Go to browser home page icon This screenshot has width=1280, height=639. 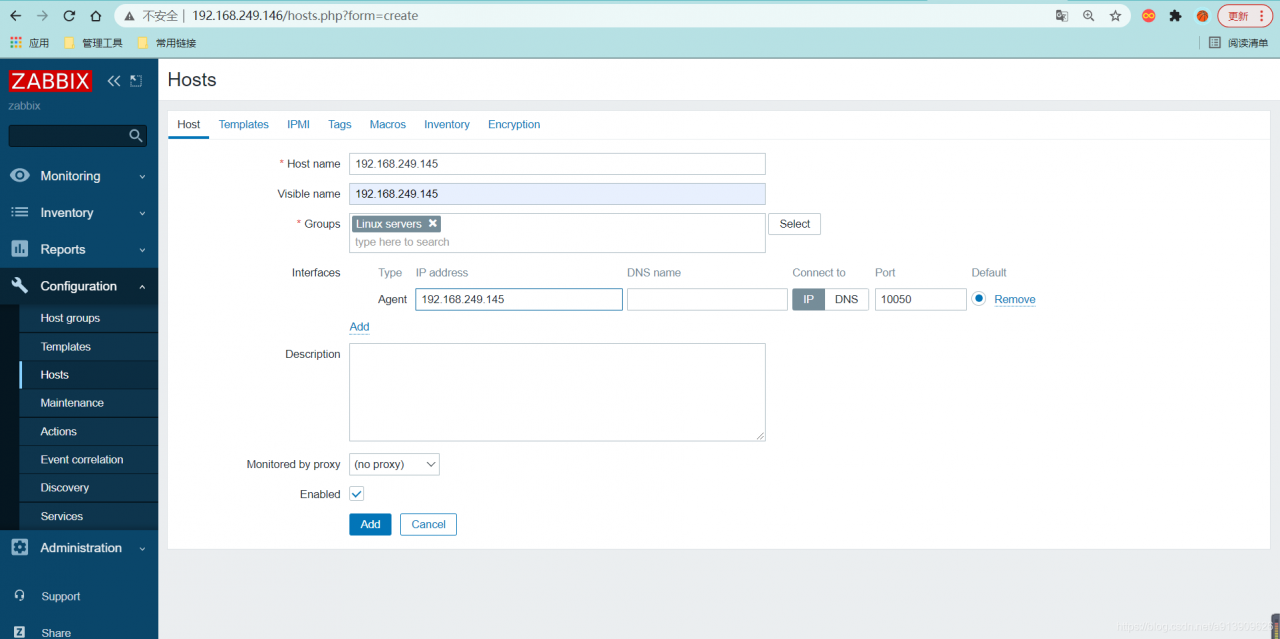[96, 16]
